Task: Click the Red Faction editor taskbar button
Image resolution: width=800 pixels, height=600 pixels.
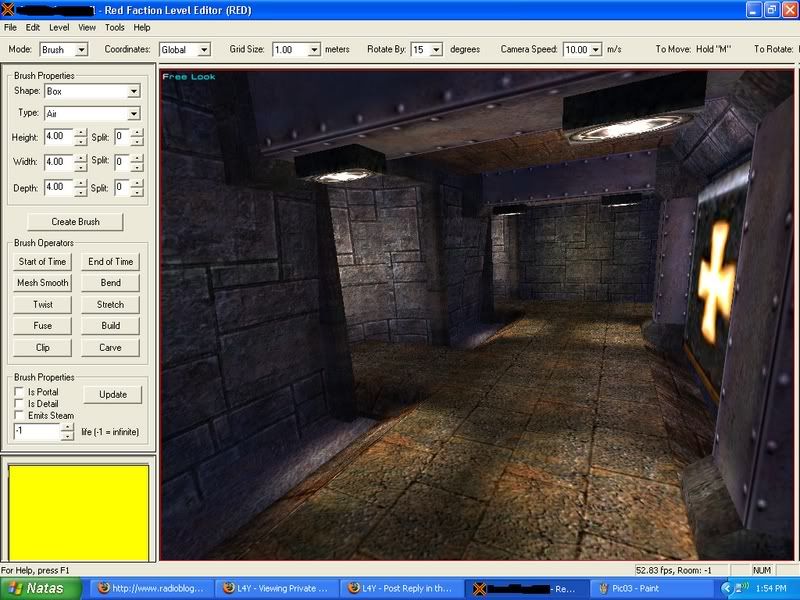Action: [526, 588]
